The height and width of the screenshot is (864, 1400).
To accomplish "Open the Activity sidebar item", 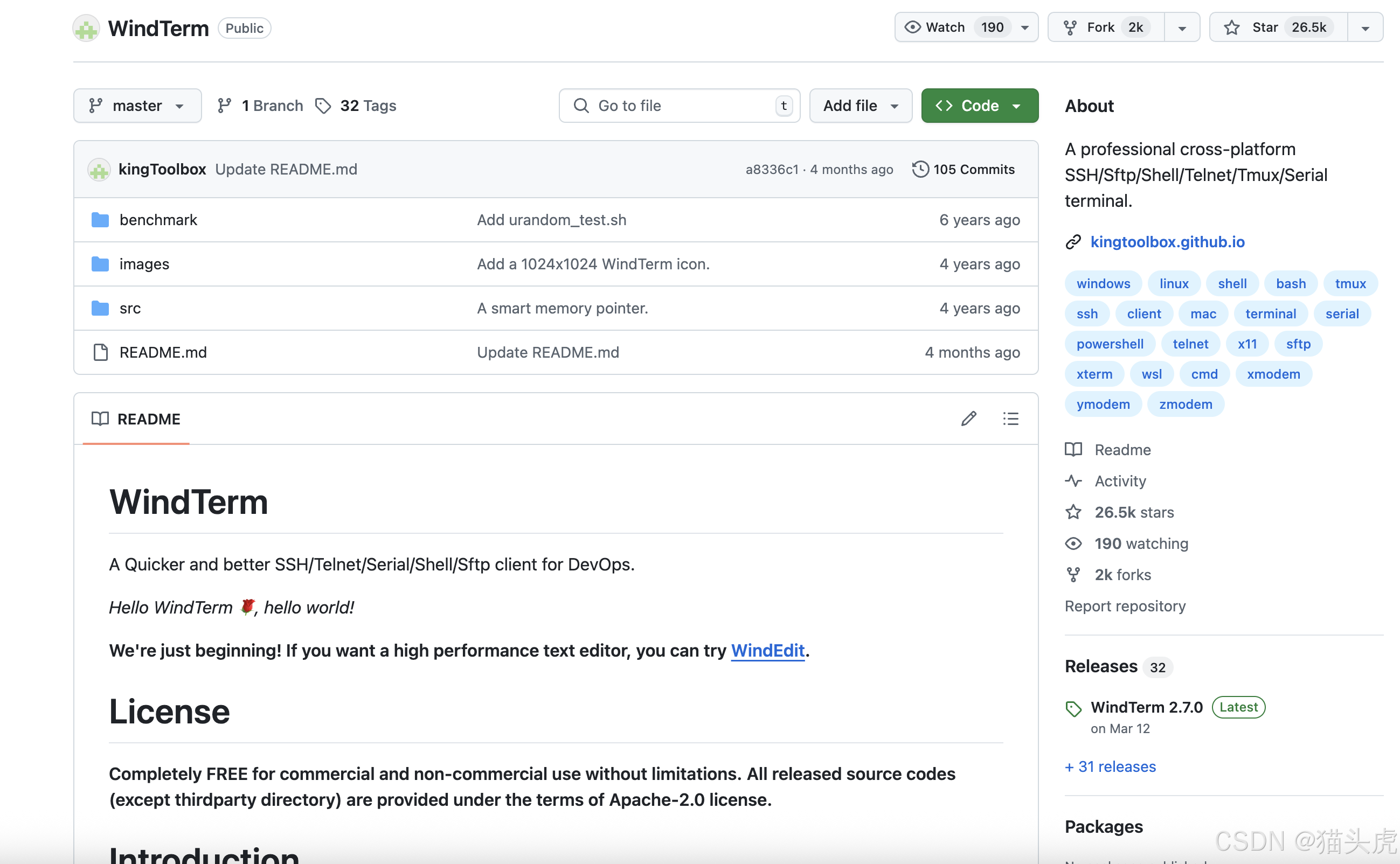I will coord(1119,480).
